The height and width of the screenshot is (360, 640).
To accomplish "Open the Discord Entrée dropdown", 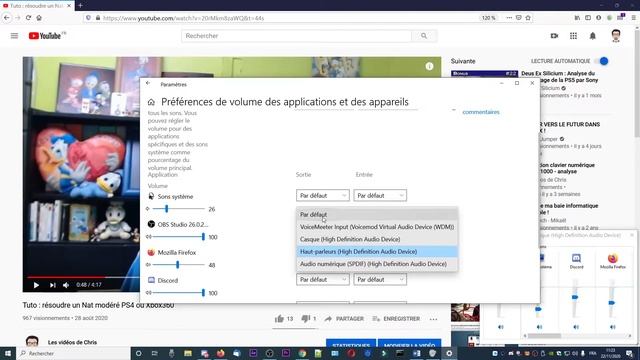I will pyautogui.click(x=380, y=280).
